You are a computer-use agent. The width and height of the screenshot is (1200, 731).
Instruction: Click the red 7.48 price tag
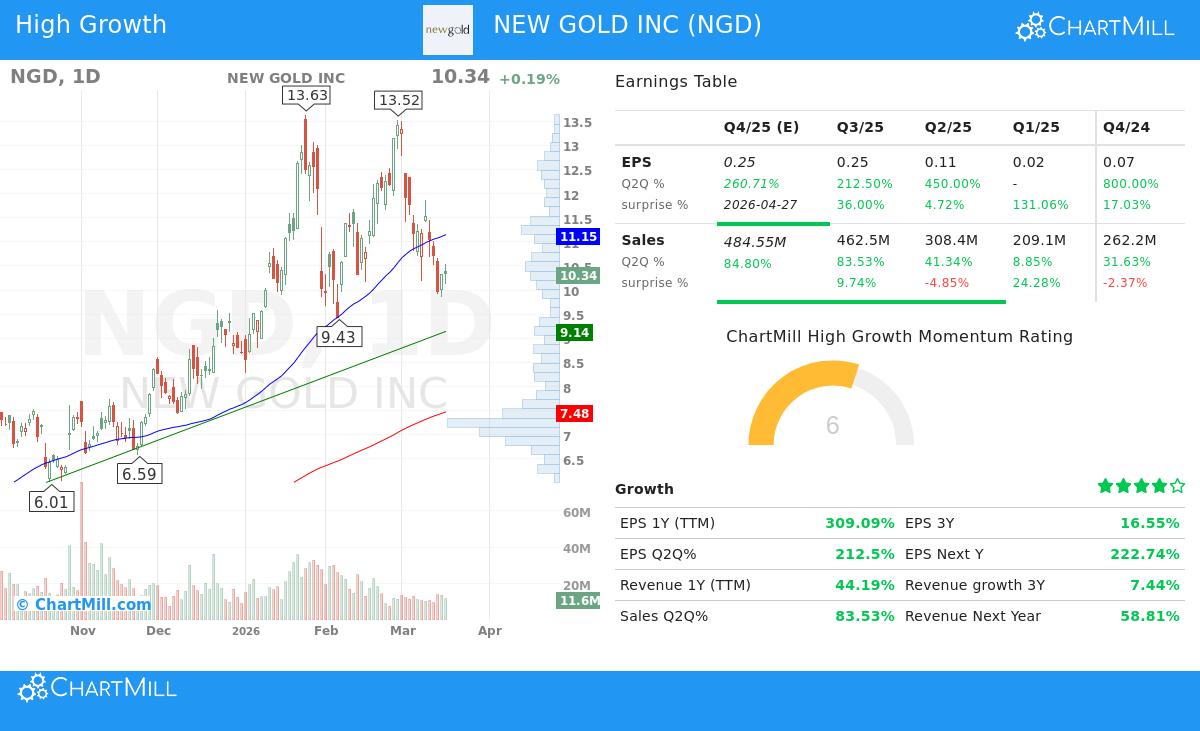(574, 413)
